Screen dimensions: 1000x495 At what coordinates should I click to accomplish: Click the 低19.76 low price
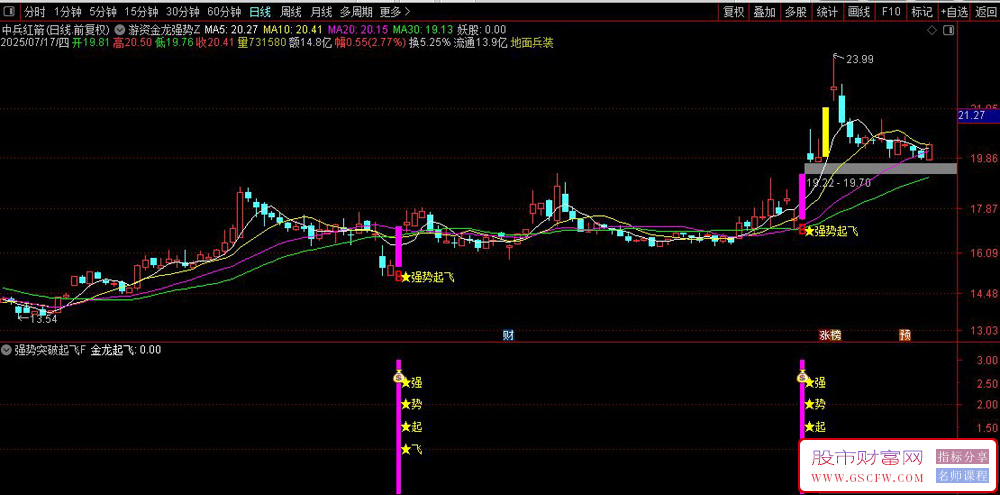click(173, 43)
